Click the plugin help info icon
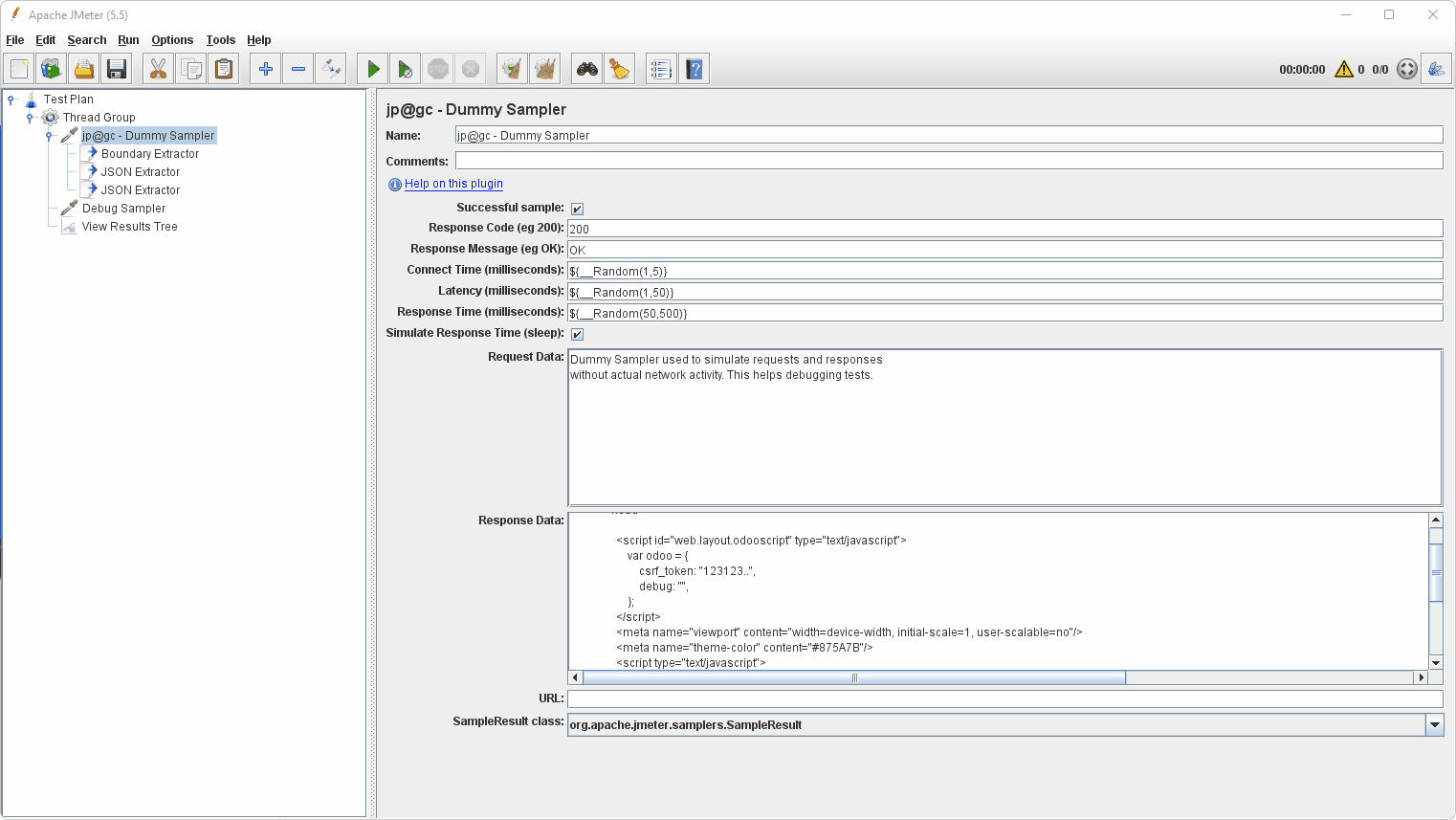 [394, 185]
